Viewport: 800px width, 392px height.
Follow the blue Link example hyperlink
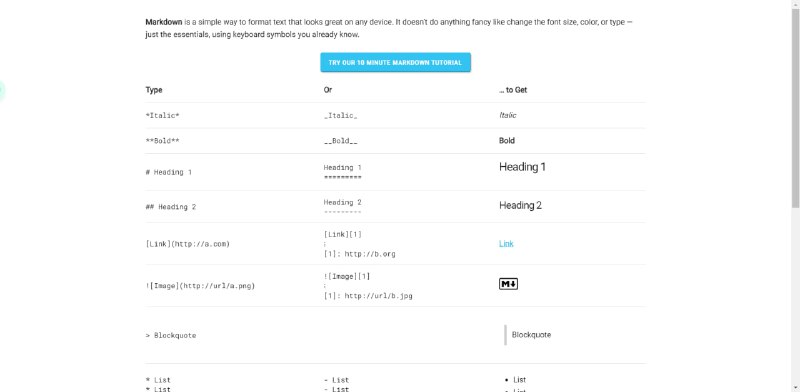pyautogui.click(x=506, y=243)
